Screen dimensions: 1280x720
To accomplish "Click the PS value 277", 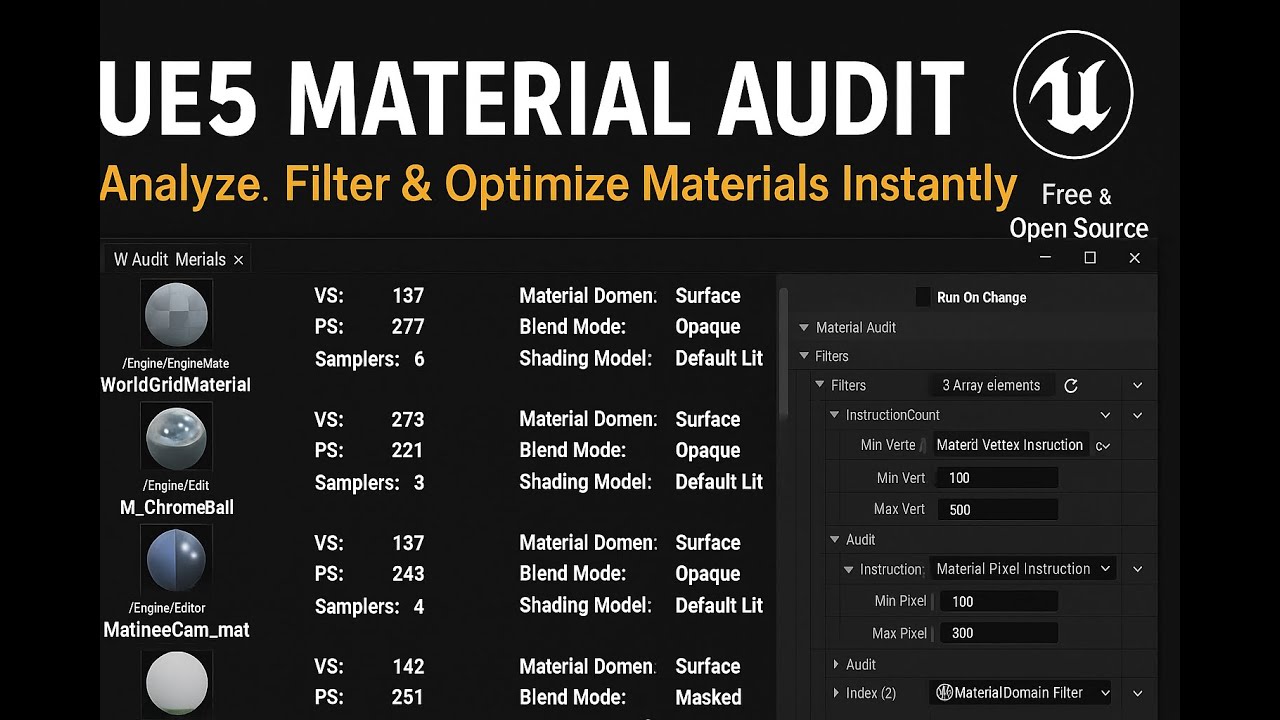I will tap(407, 326).
